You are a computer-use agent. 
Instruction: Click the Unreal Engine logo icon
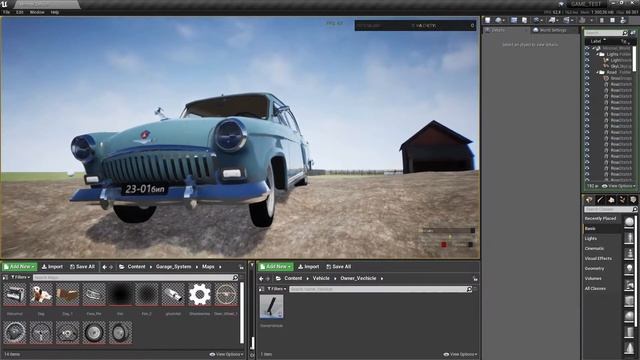pyautogui.click(x=4, y=4)
